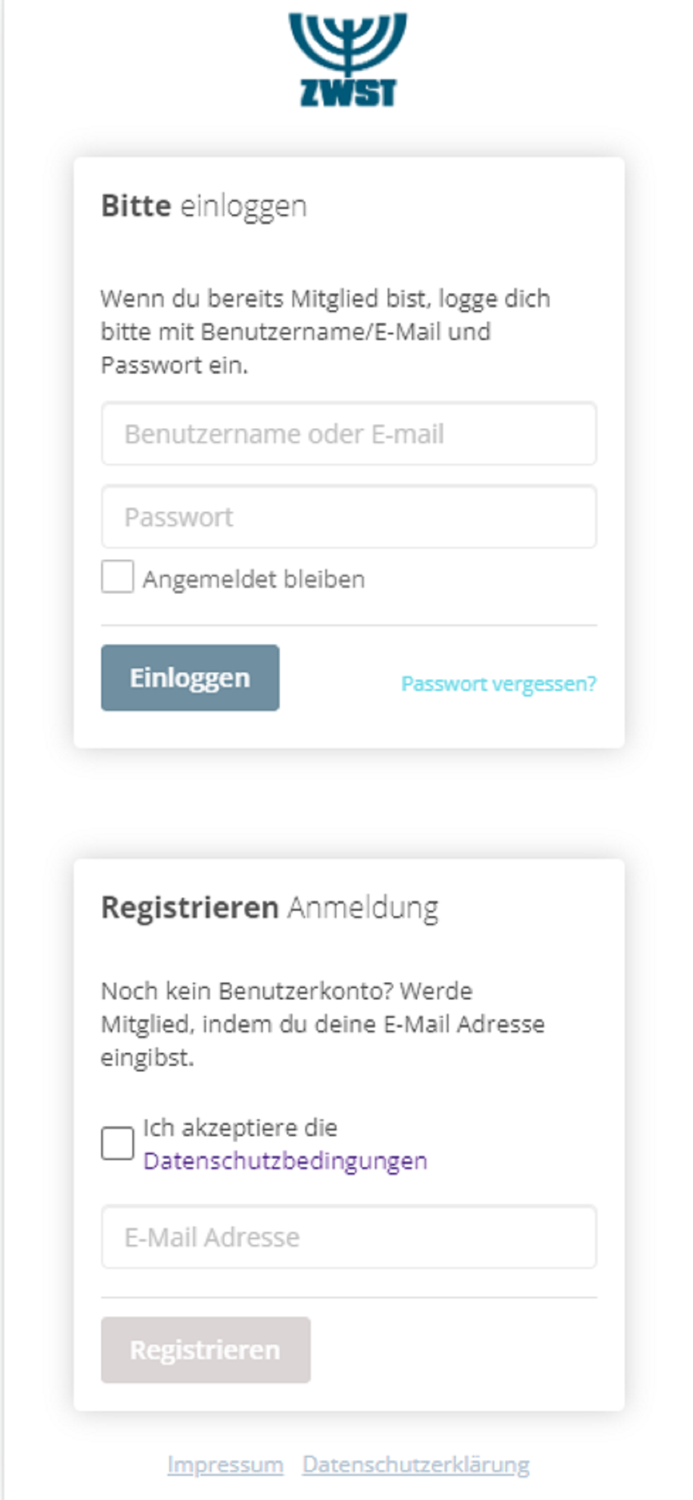Click into the Passwort input field

348,517
